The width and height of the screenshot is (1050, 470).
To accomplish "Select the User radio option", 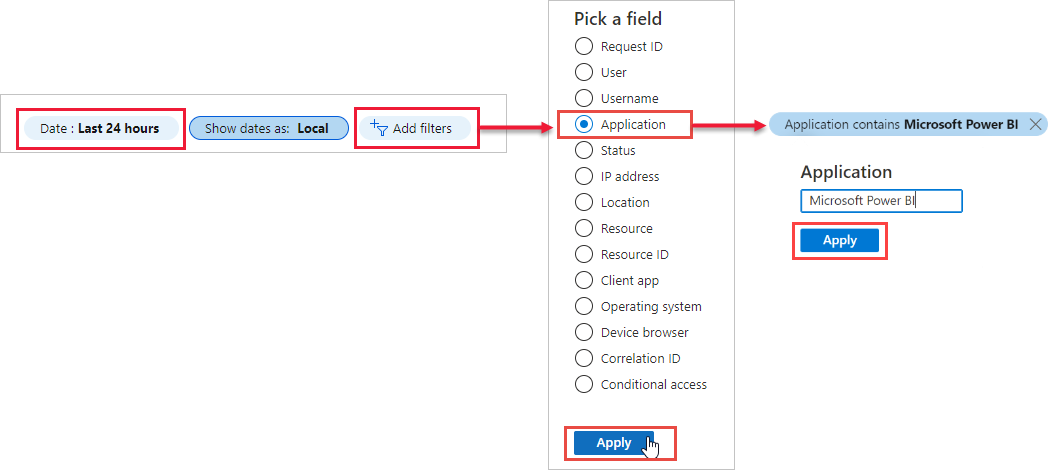I will click(584, 72).
